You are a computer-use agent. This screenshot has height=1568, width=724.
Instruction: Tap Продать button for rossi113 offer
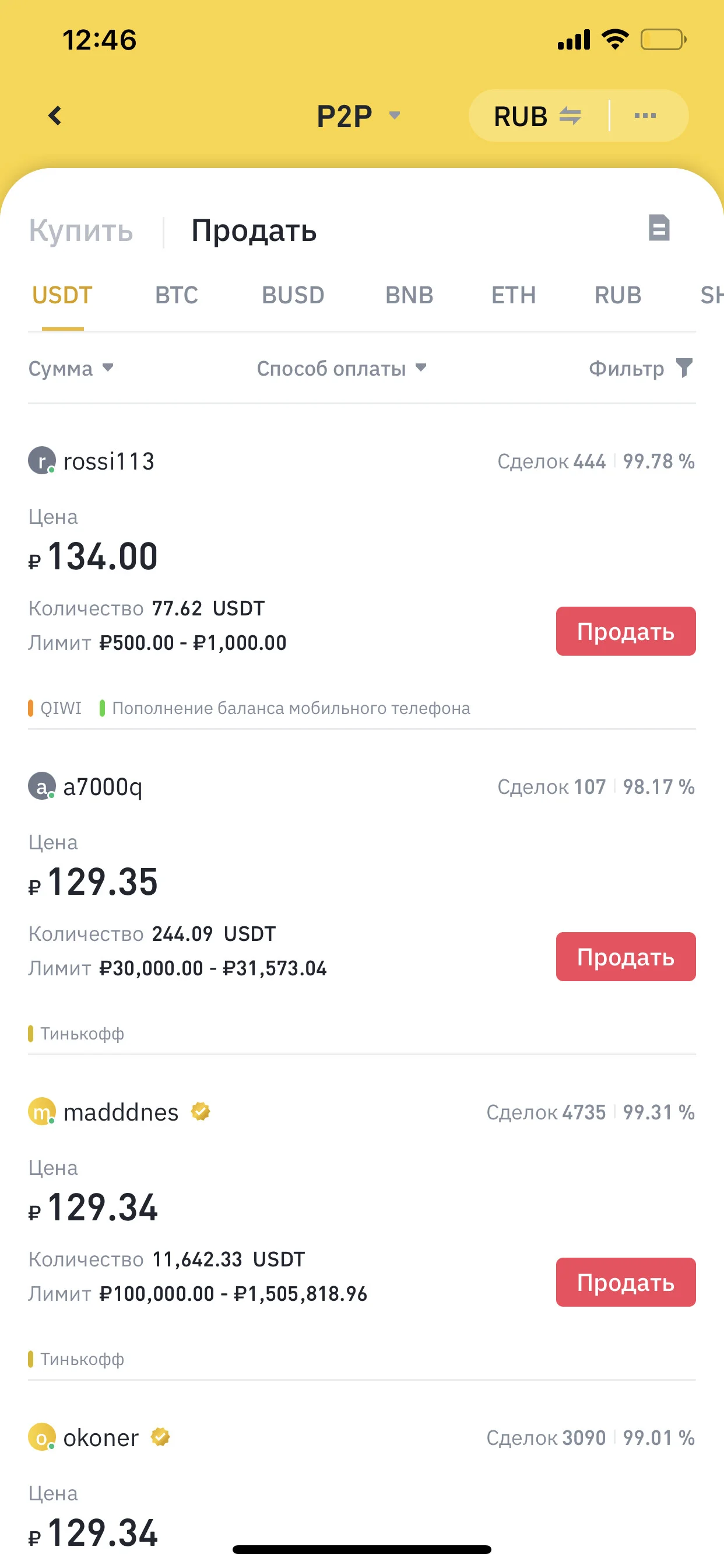point(625,631)
